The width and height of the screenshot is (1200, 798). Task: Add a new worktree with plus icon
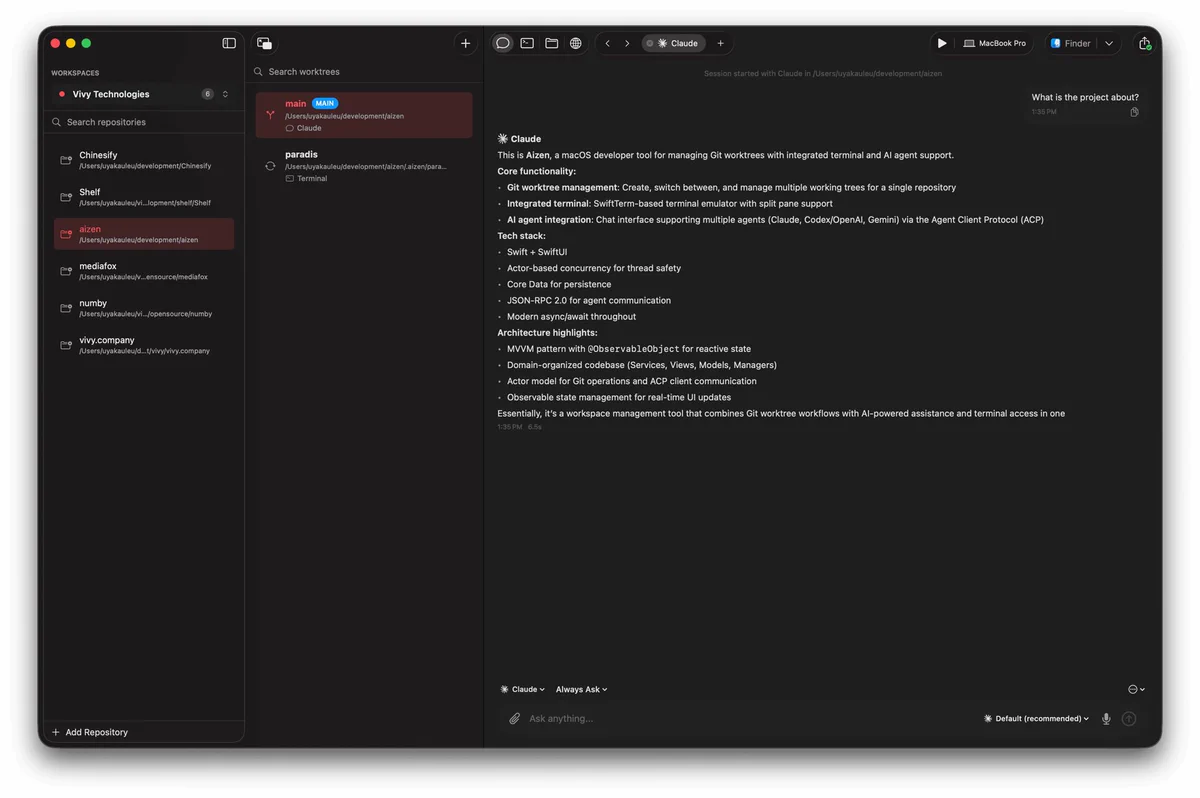tap(465, 43)
